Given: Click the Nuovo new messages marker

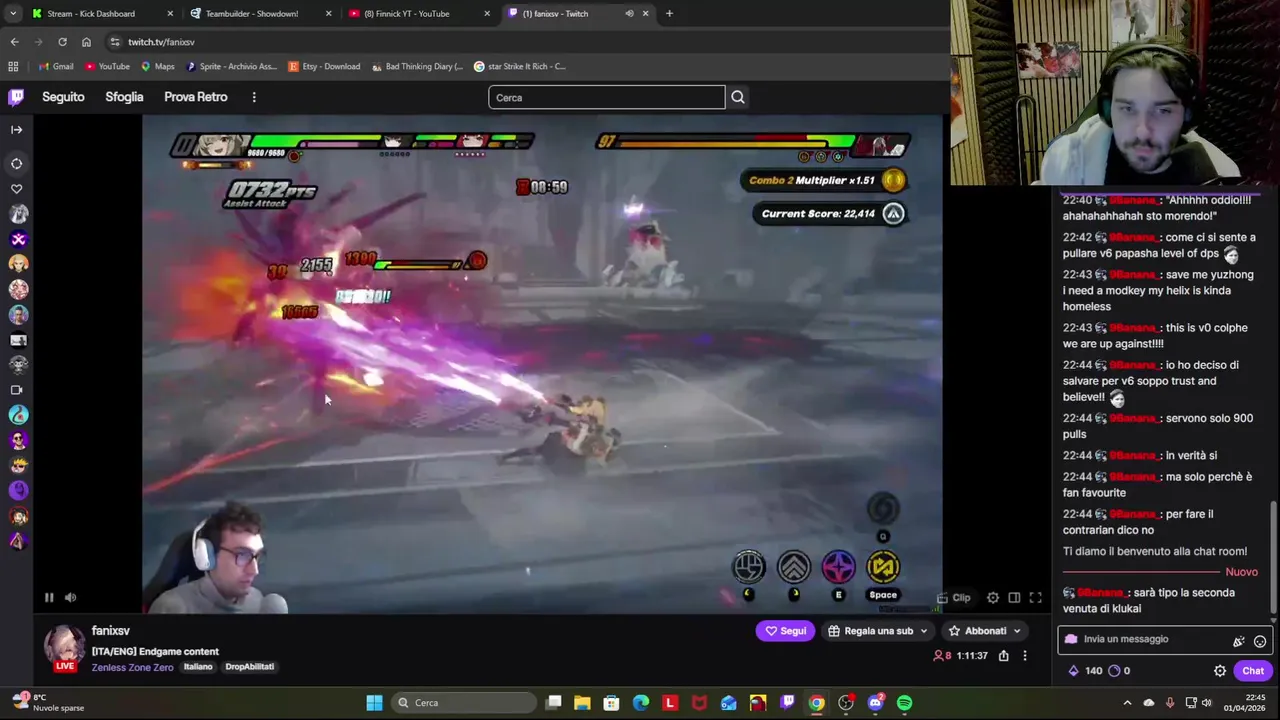Looking at the screenshot, I should click(1241, 572).
